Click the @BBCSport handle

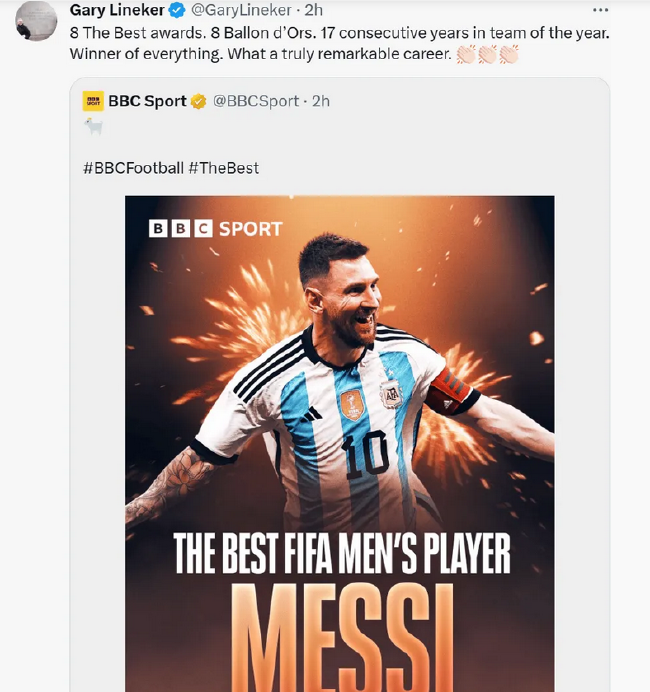point(256,101)
